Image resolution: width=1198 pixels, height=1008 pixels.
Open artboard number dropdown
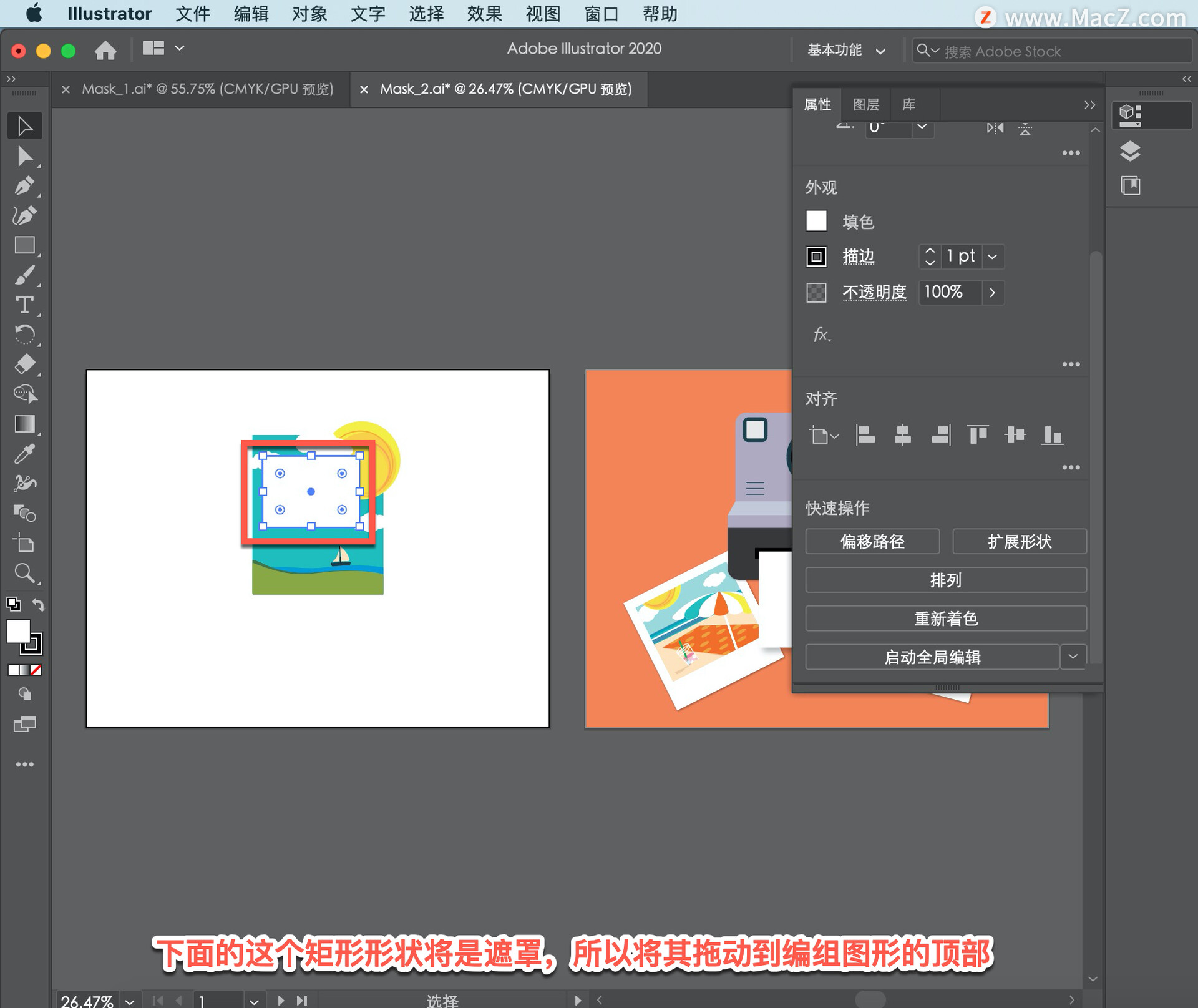253,1001
